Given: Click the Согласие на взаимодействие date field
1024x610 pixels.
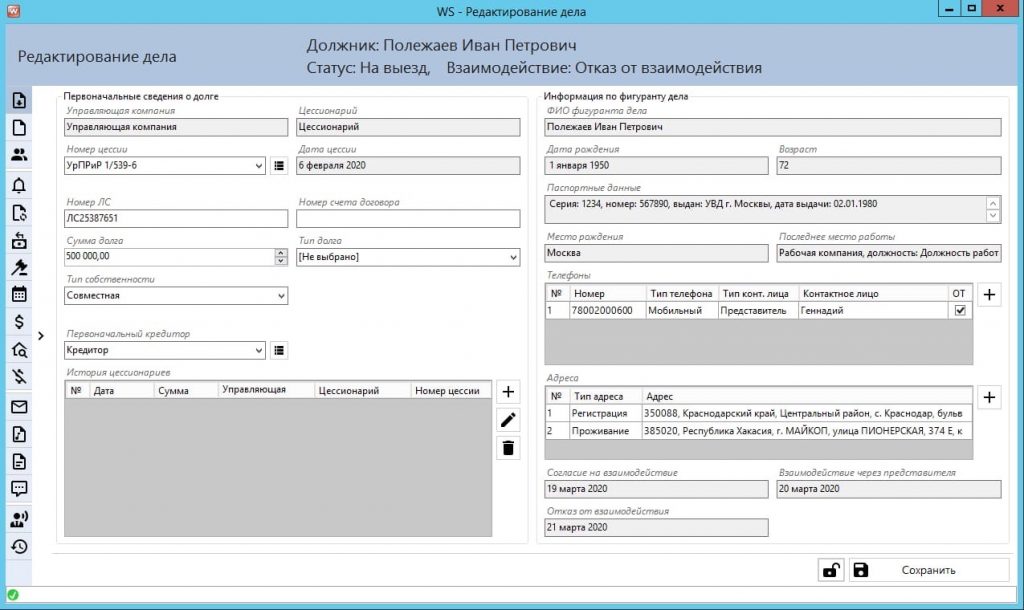Looking at the screenshot, I should 656,489.
